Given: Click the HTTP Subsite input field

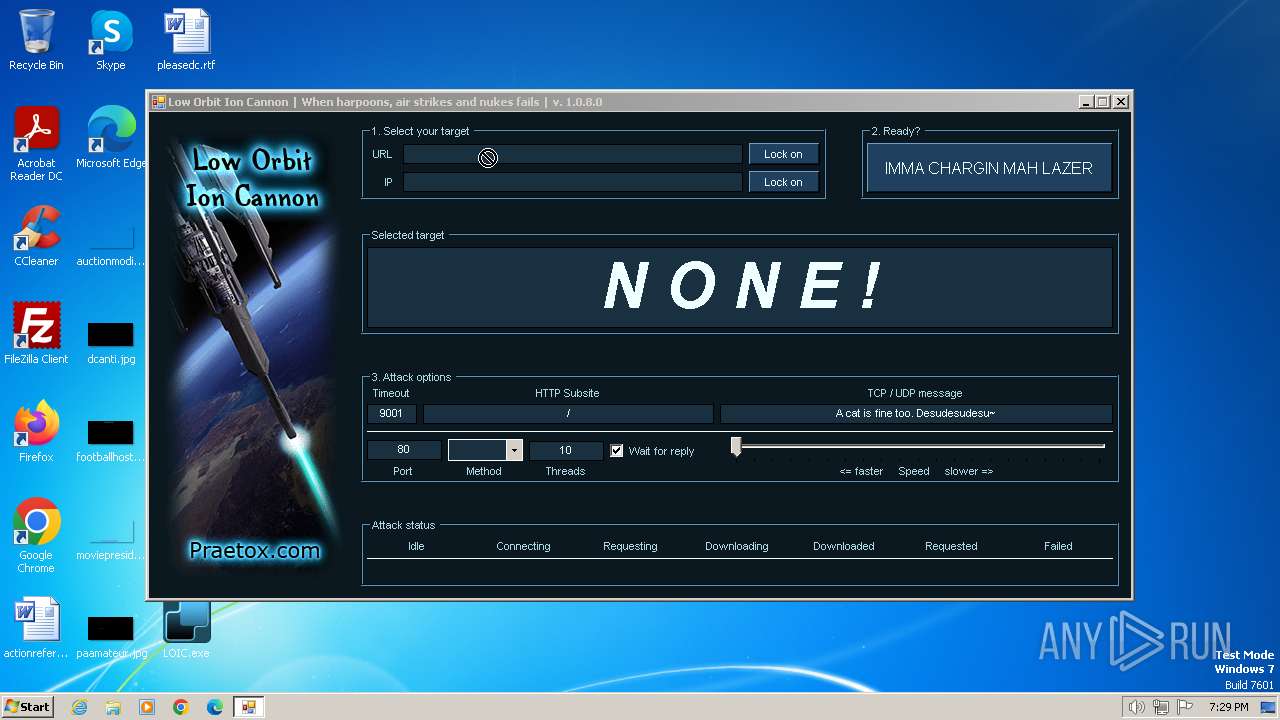Looking at the screenshot, I should click(568, 413).
